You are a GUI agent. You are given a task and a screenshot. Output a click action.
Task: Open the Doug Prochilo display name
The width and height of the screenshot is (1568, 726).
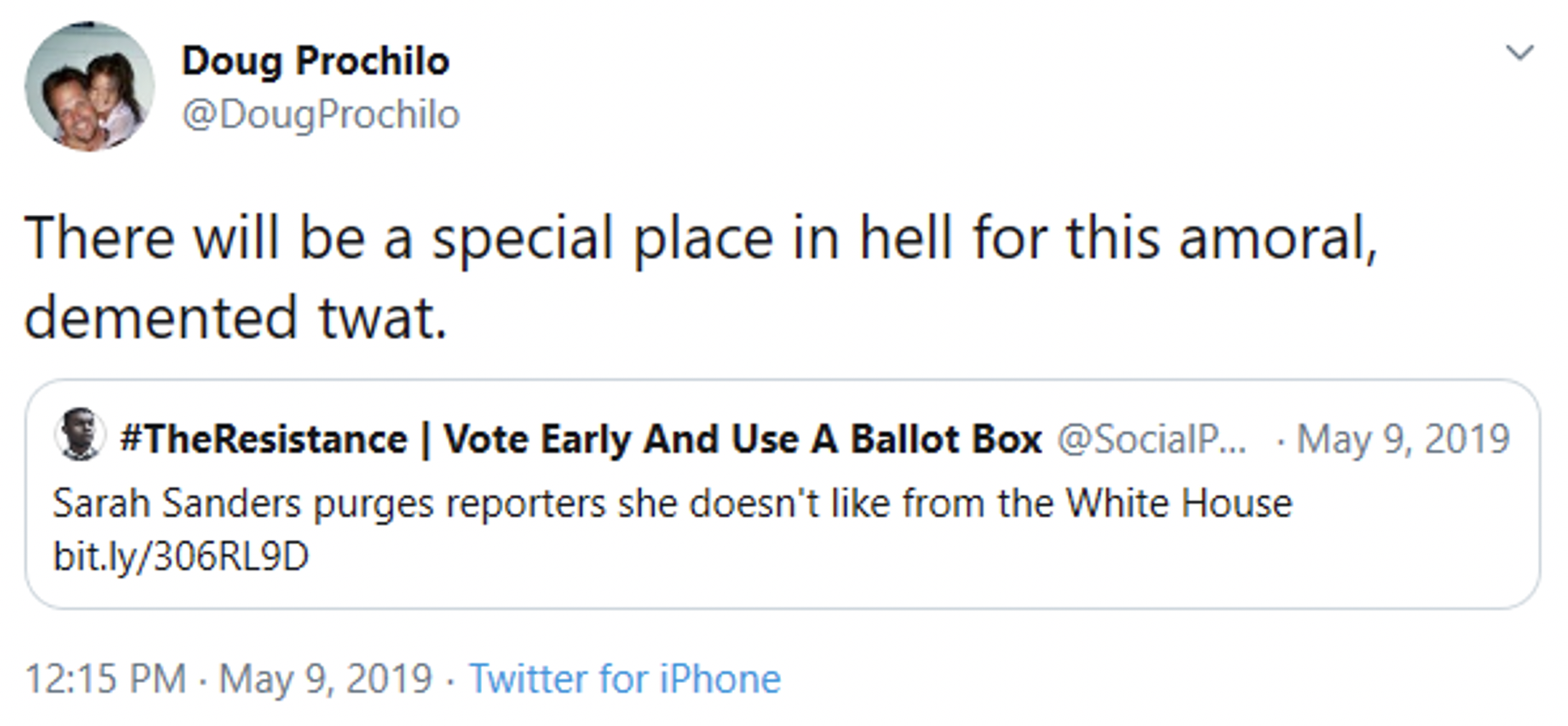[x=315, y=62]
